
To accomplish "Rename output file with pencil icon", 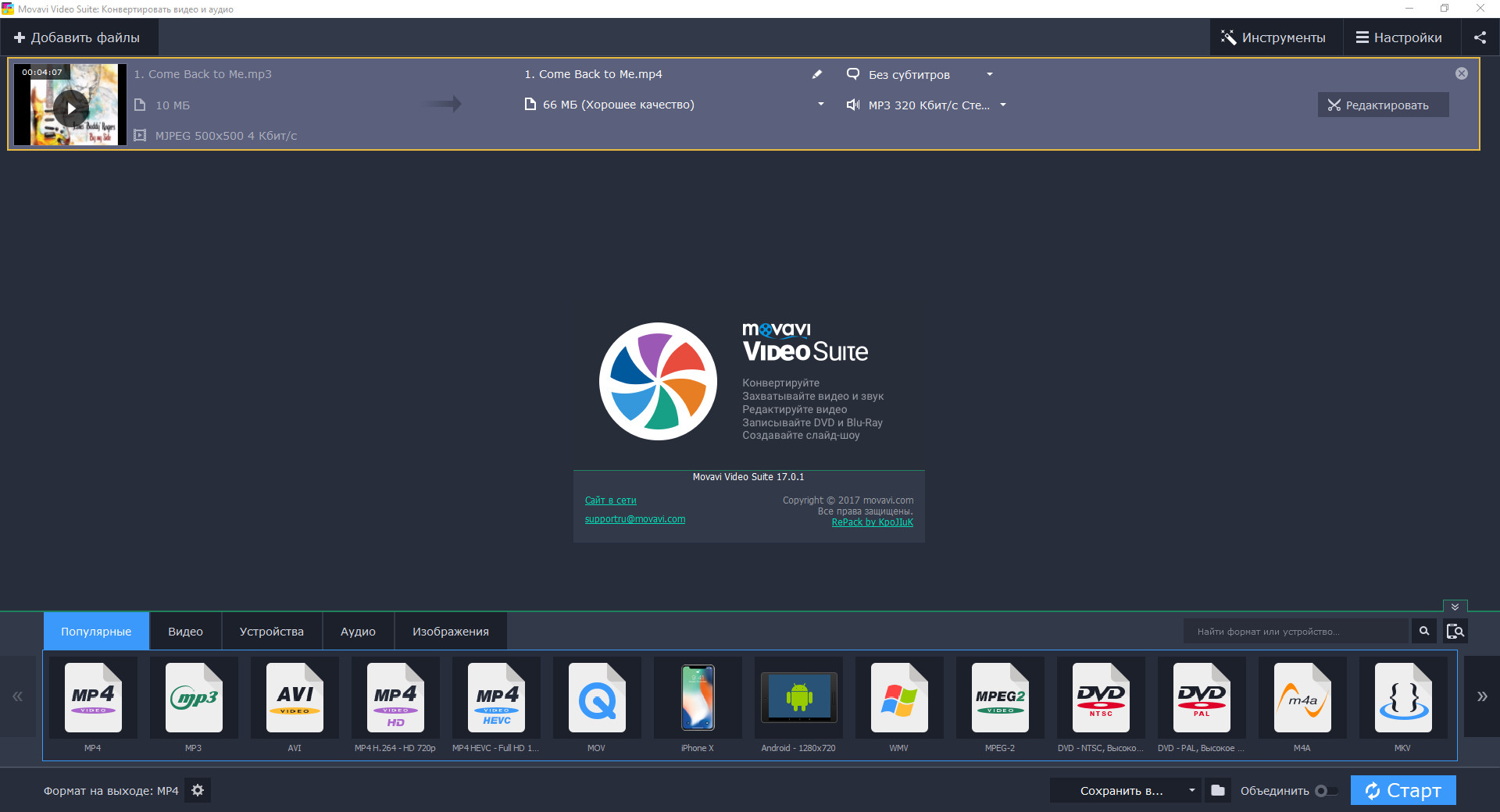I will pos(817,74).
